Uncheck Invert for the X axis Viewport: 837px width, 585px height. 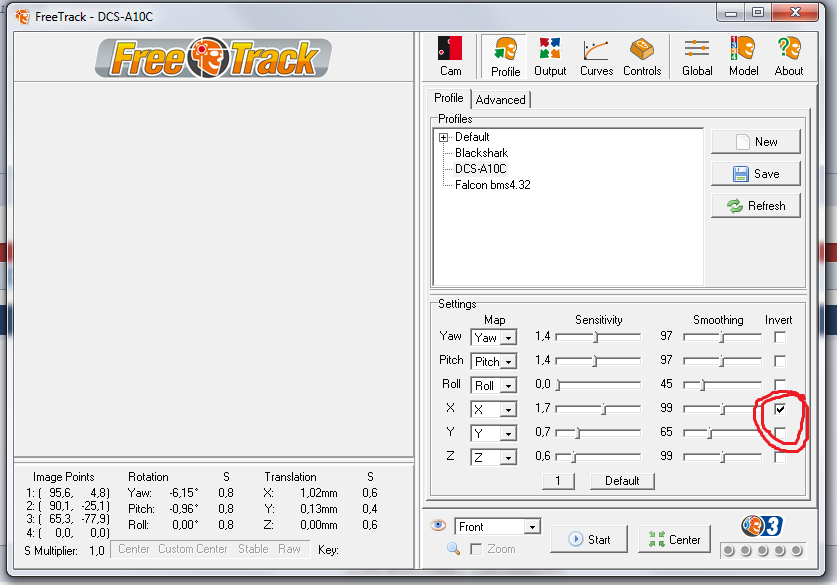[780, 409]
